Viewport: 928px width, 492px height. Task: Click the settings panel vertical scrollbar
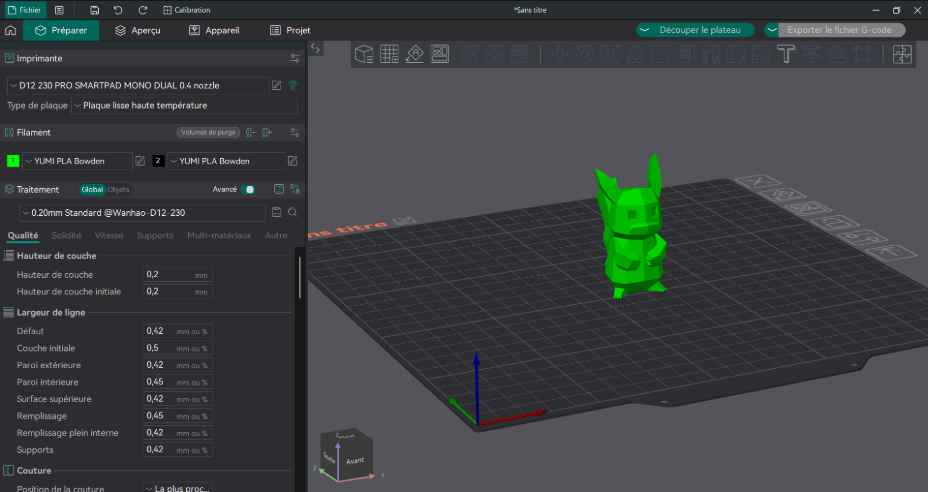pos(299,277)
